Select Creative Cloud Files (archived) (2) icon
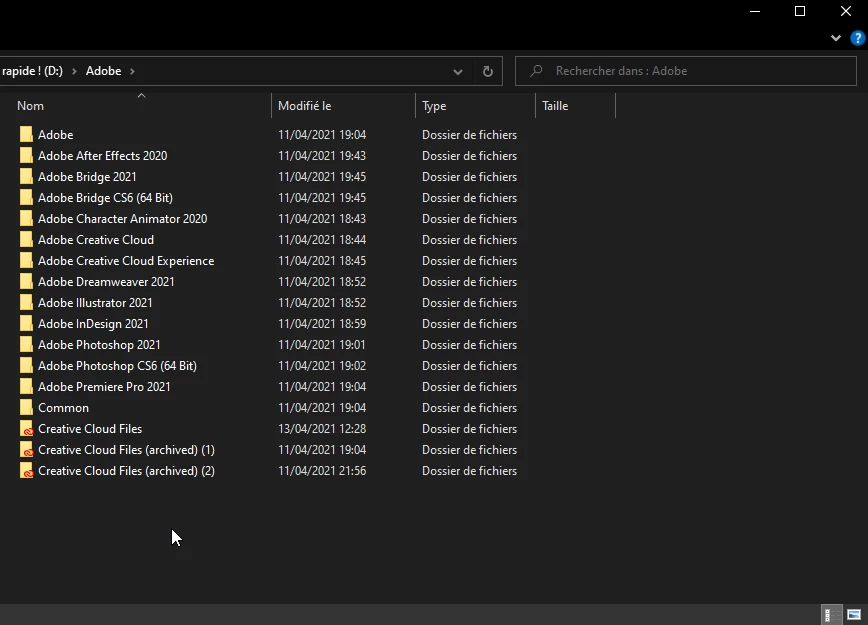 coord(26,471)
